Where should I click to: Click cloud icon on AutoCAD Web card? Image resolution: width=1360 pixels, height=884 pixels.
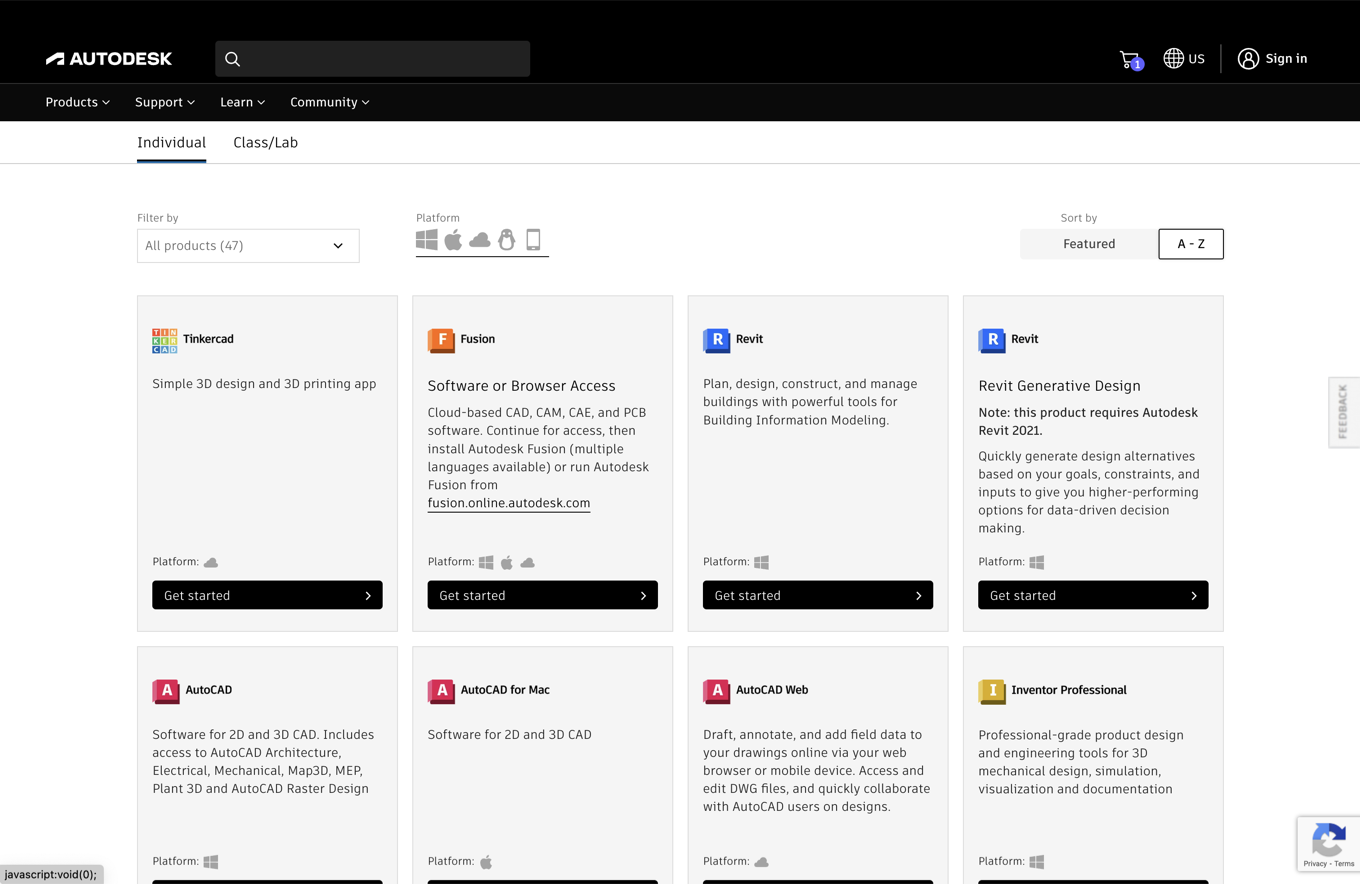coord(762,861)
